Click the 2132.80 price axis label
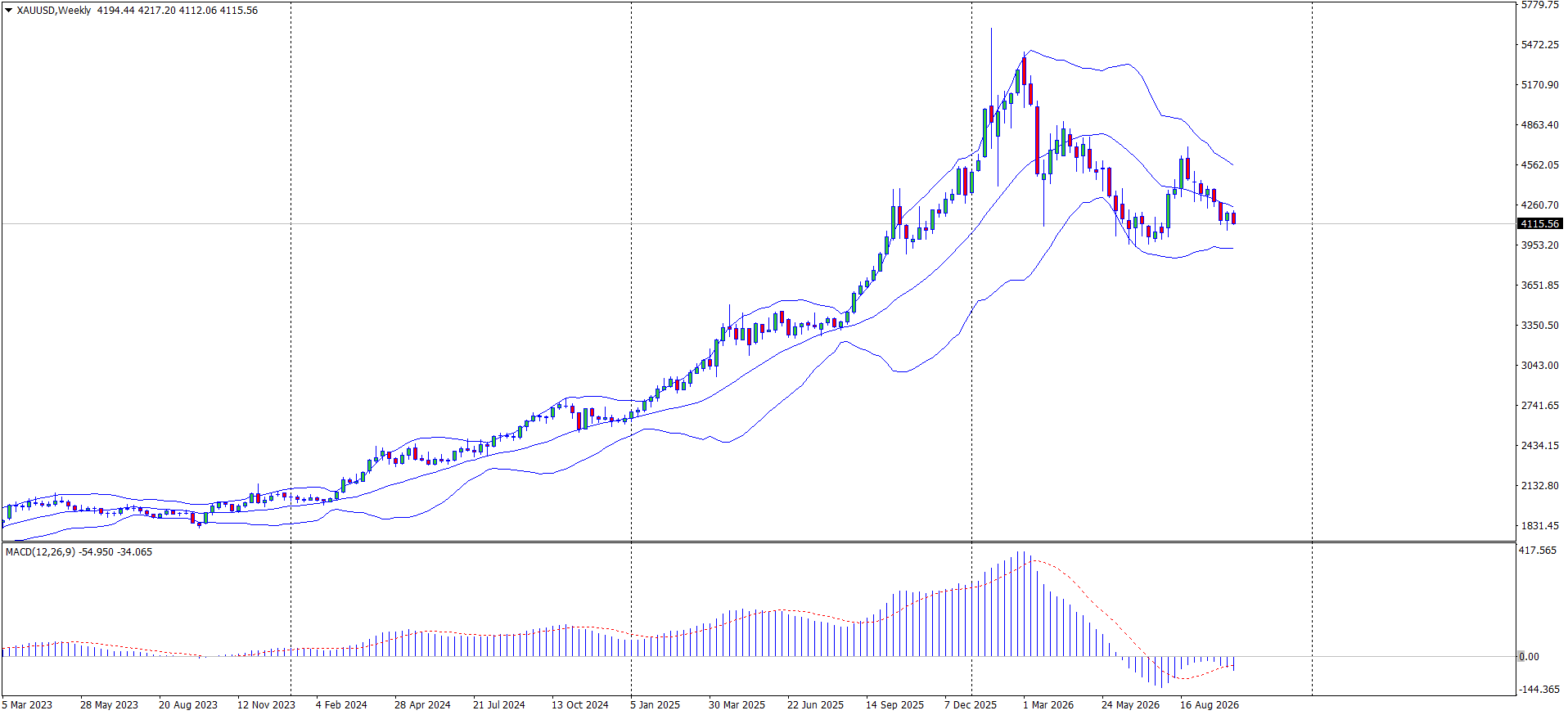The width and height of the screenshot is (1568, 715). [x=1540, y=486]
